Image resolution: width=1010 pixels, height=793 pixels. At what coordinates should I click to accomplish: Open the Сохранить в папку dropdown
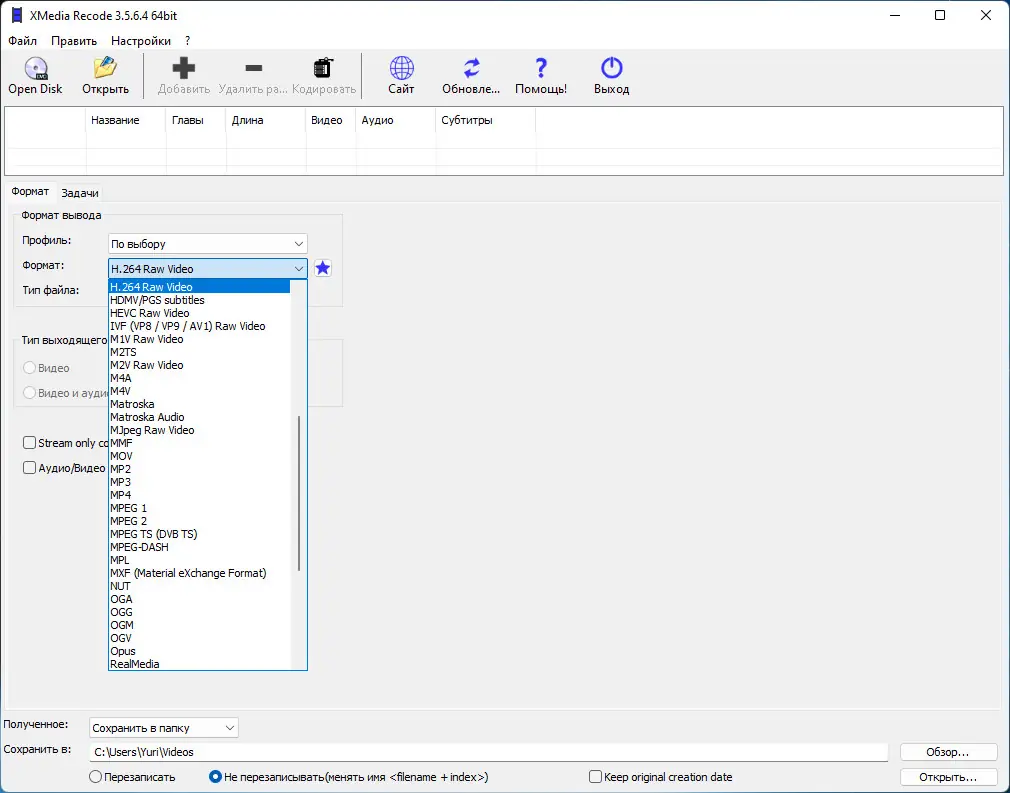[x=164, y=728]
